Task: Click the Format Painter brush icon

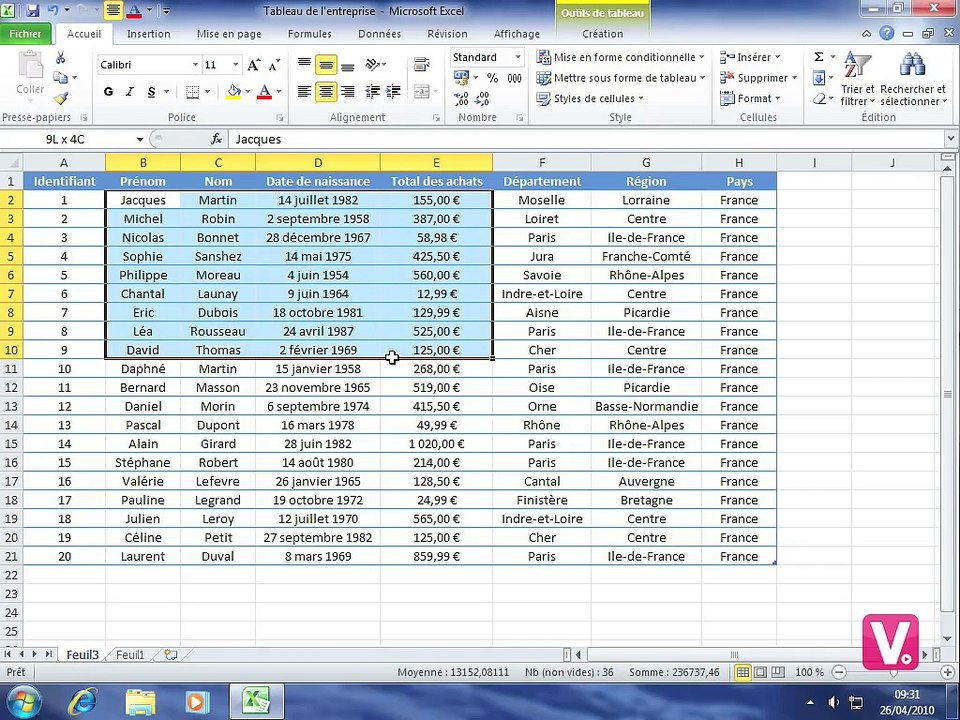Action: 61,98
